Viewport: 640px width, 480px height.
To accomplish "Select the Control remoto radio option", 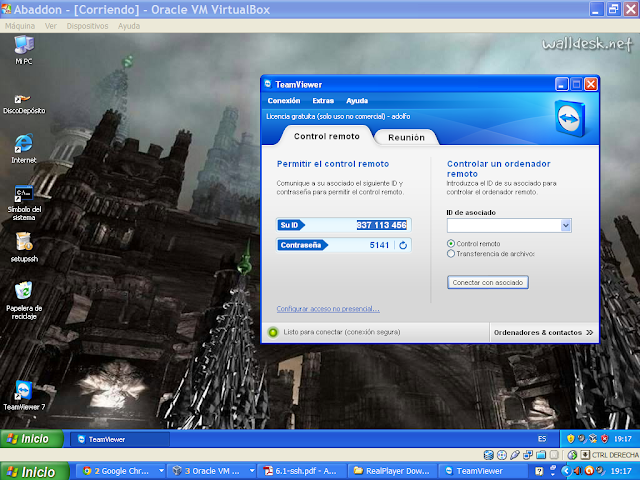I will tap(451, 244).
